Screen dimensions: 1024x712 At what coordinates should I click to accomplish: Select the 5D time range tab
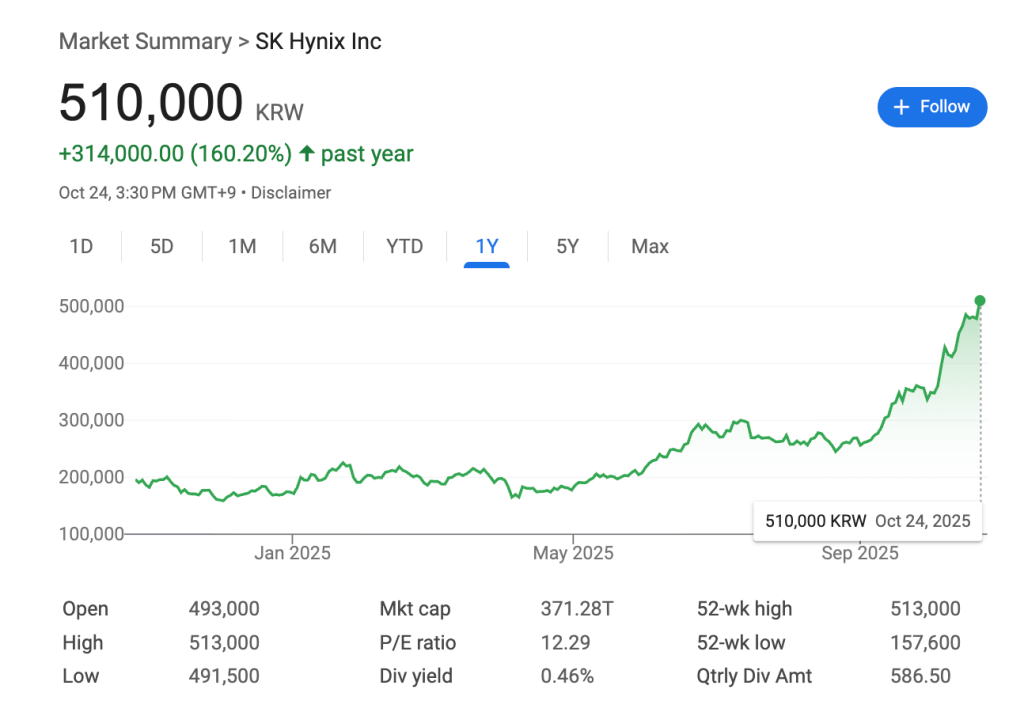pos(162,246)
